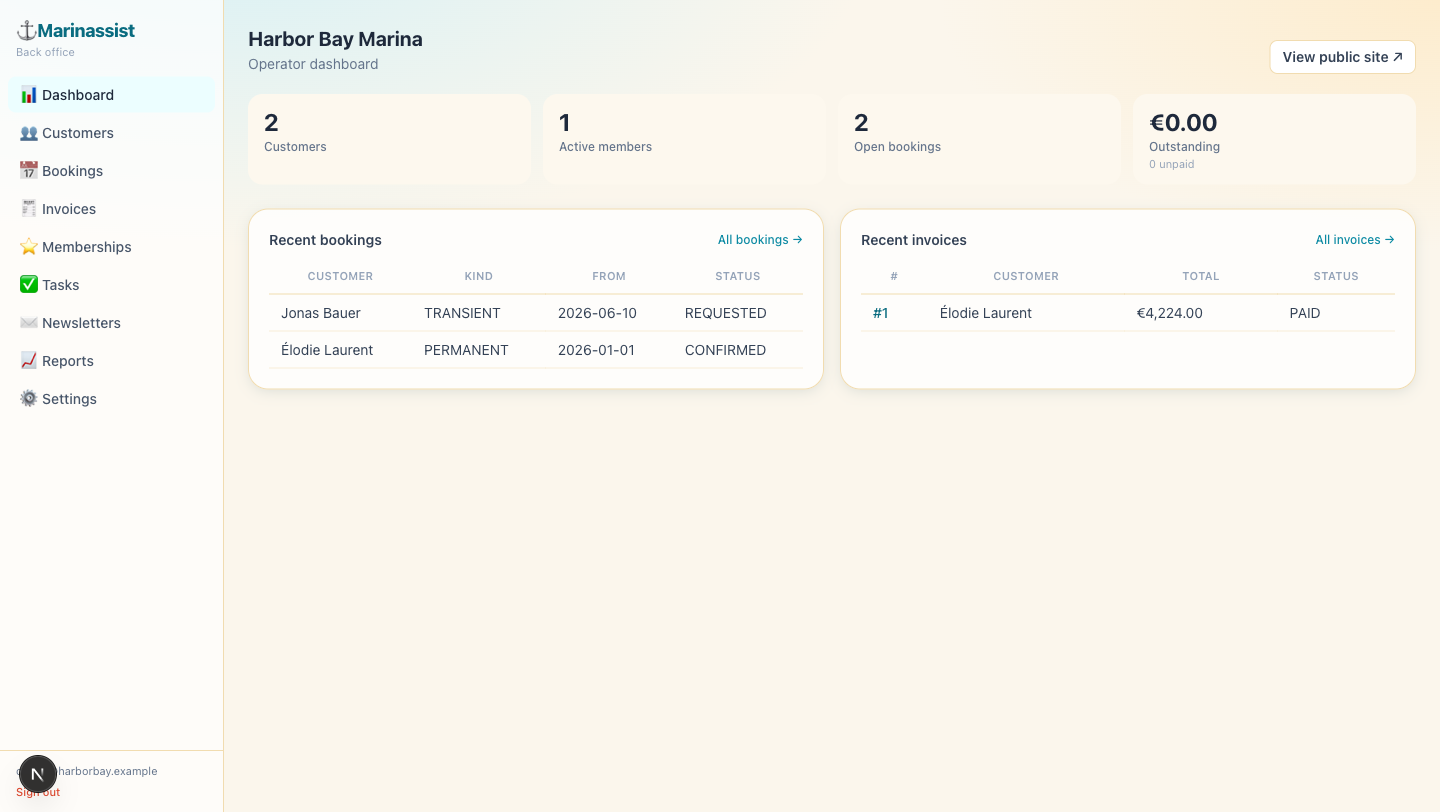Click the 2026-01-01 date cell

tap(596, 350)
